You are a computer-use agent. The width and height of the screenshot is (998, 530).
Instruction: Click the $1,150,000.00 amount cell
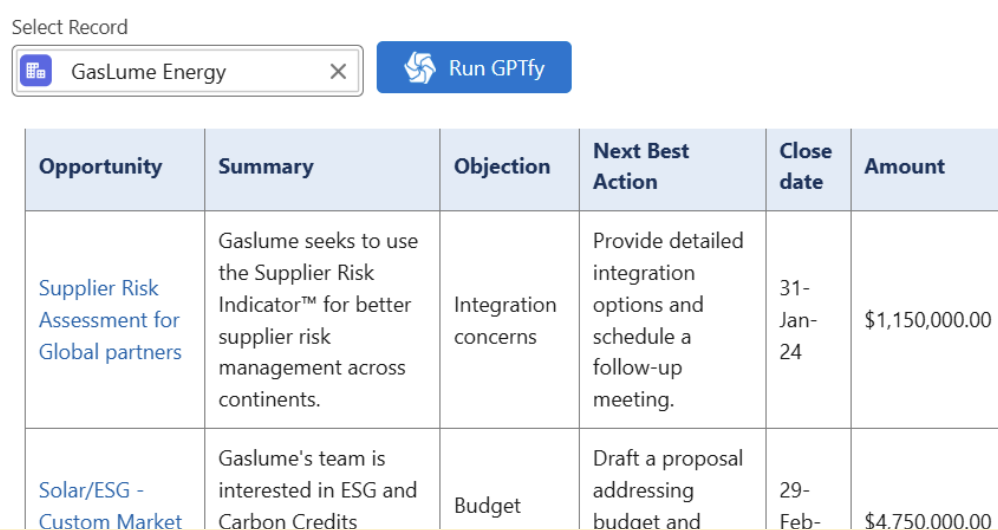pyautogui.click(x=928, y=320)
